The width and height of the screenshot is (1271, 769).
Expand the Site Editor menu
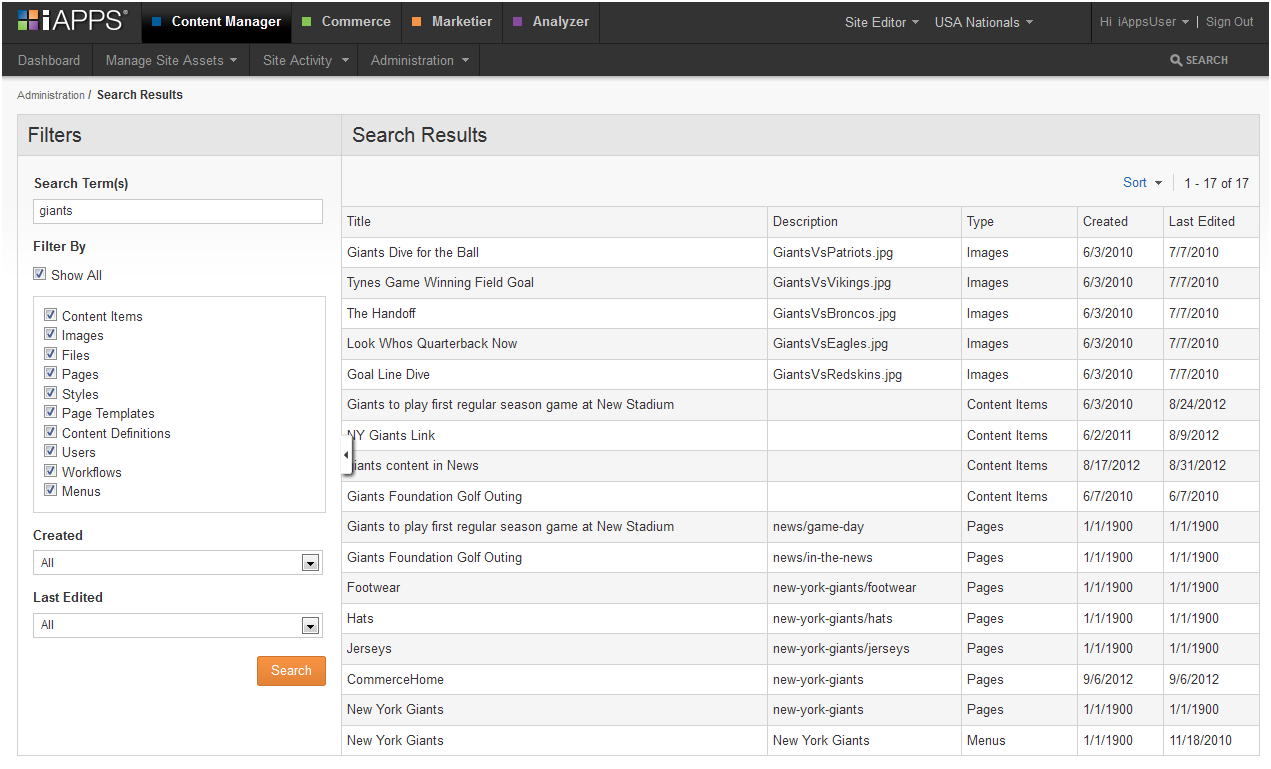[881, 22]
